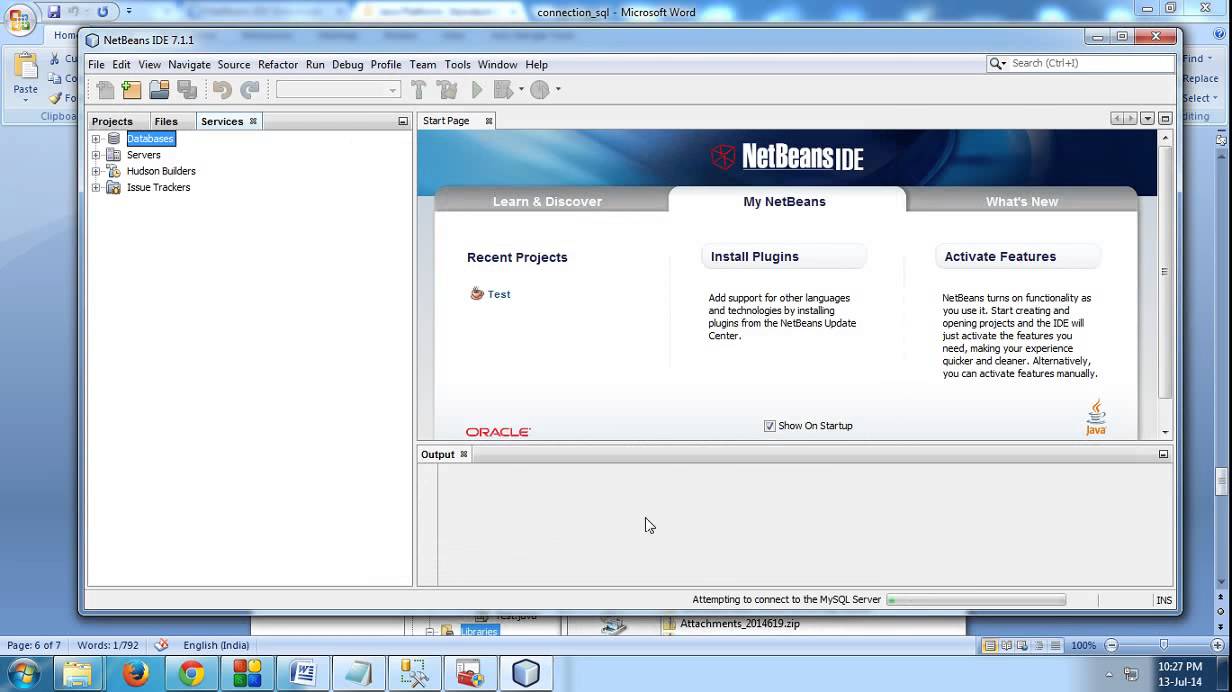Click the Install Plugins button
This screenshot has width=1232, height=692.
click(784, 257)
